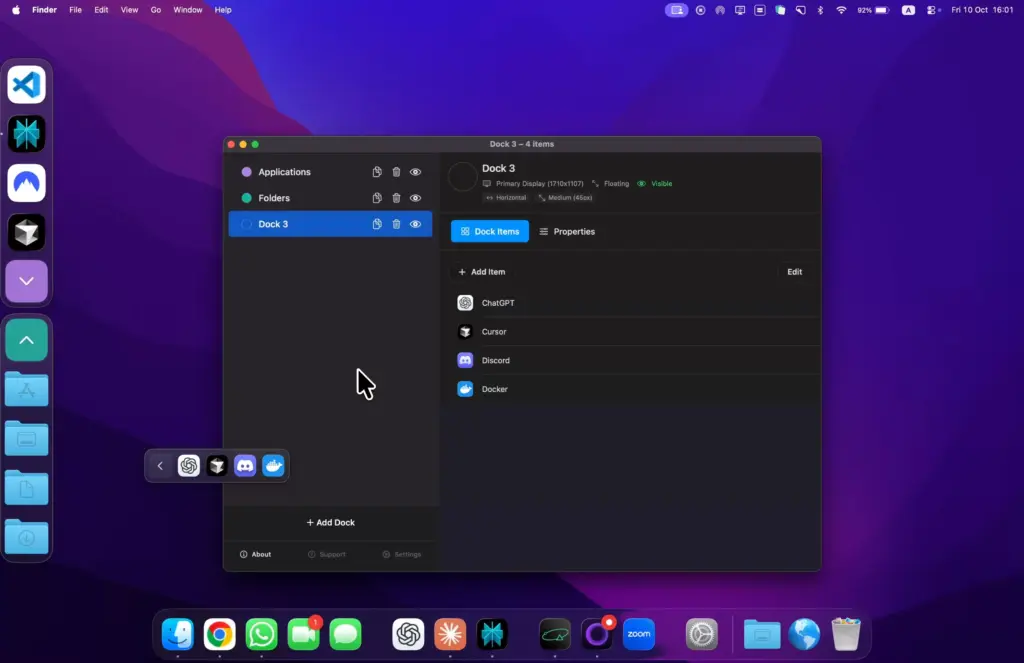
Task: Switch to the Properties tab
Action: 567,231
